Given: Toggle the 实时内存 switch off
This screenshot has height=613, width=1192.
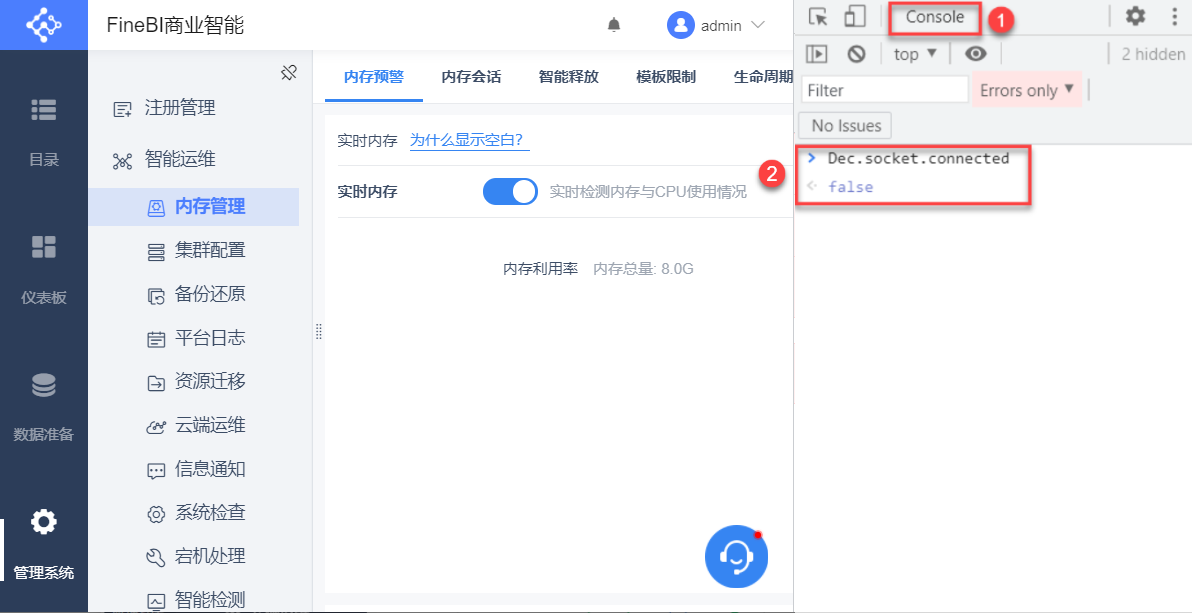Looking at the screenshot, I should 510,192.
